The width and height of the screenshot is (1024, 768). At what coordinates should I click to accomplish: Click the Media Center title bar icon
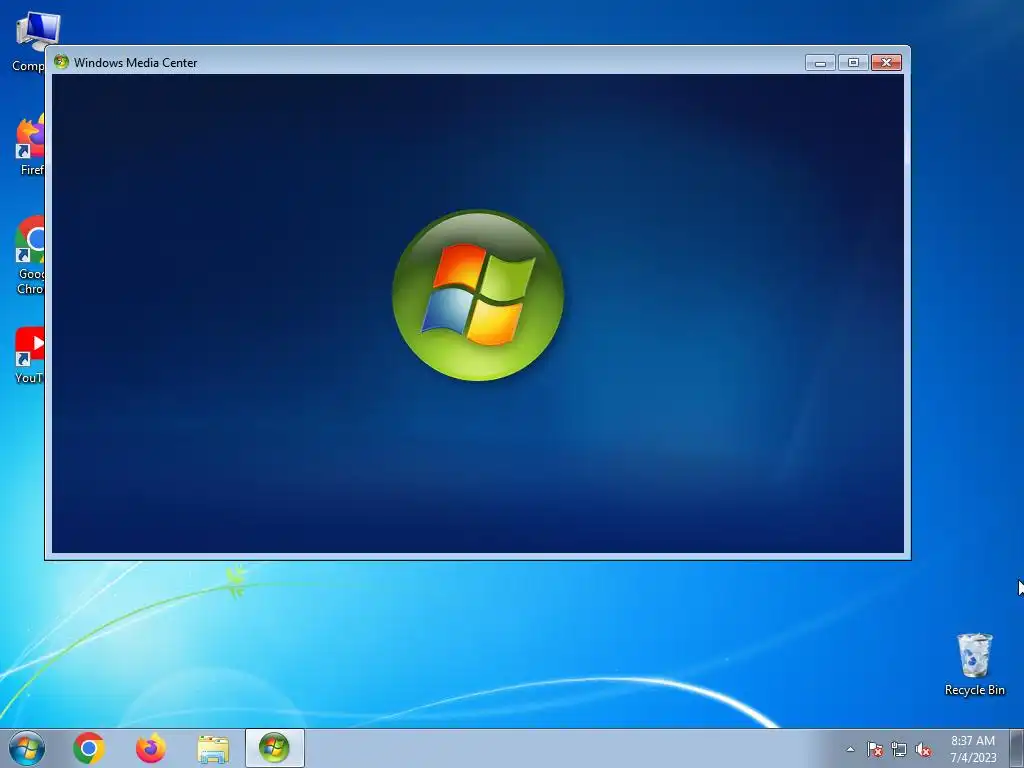coord(61,62)
